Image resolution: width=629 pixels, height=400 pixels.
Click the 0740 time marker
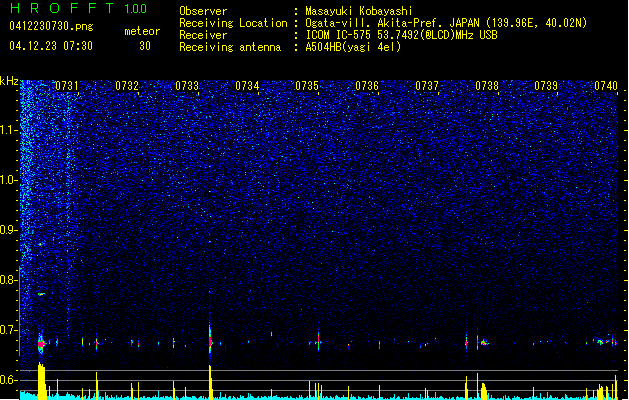606,86
